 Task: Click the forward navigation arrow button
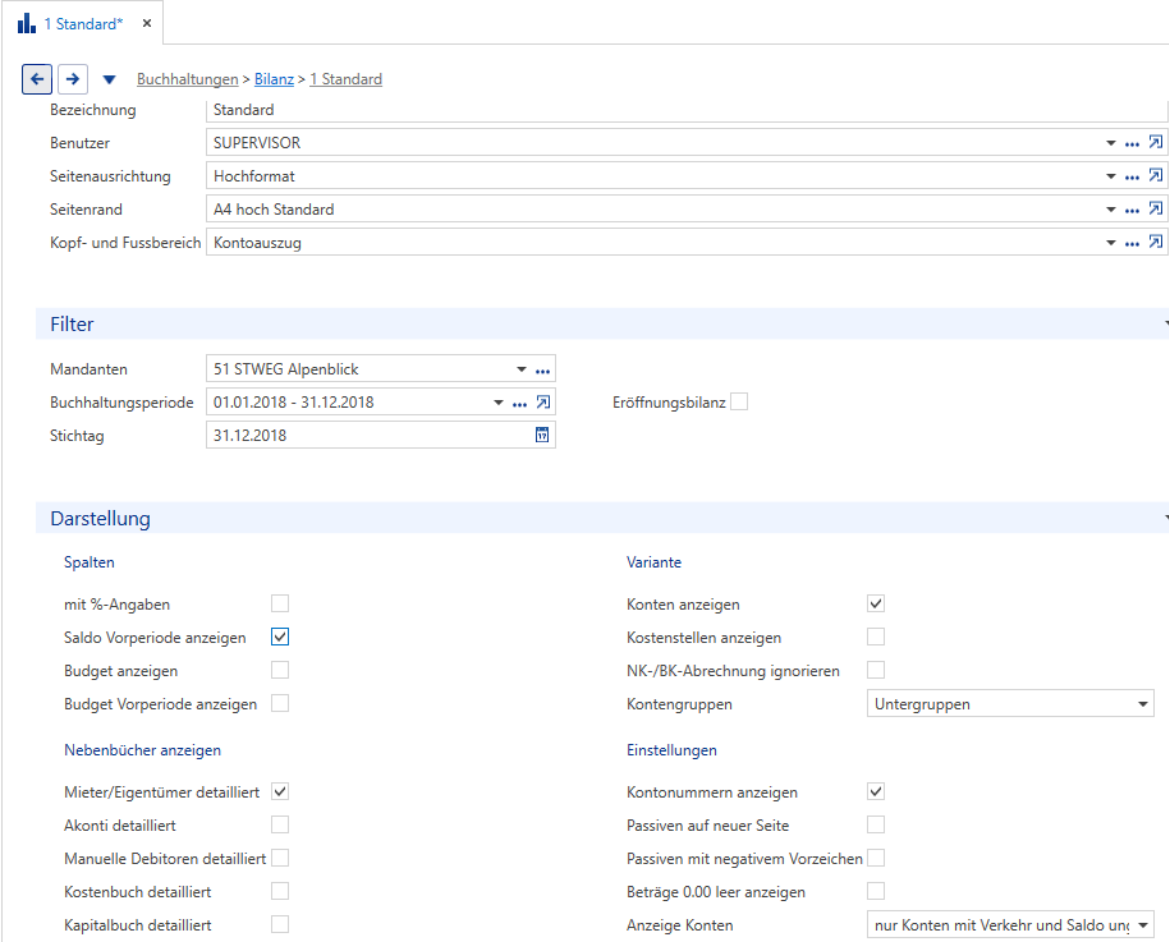click(72, 79)
